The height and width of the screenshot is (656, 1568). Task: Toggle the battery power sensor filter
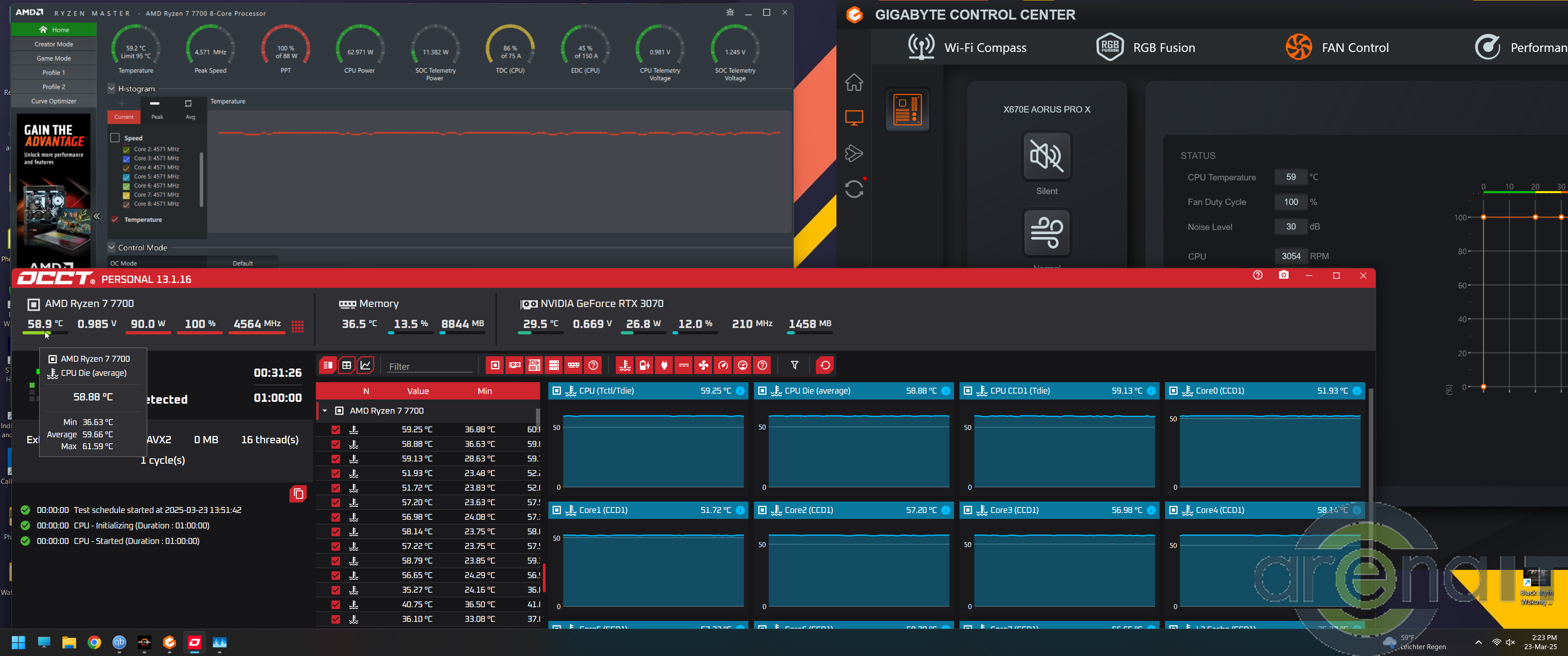(644, 365)
